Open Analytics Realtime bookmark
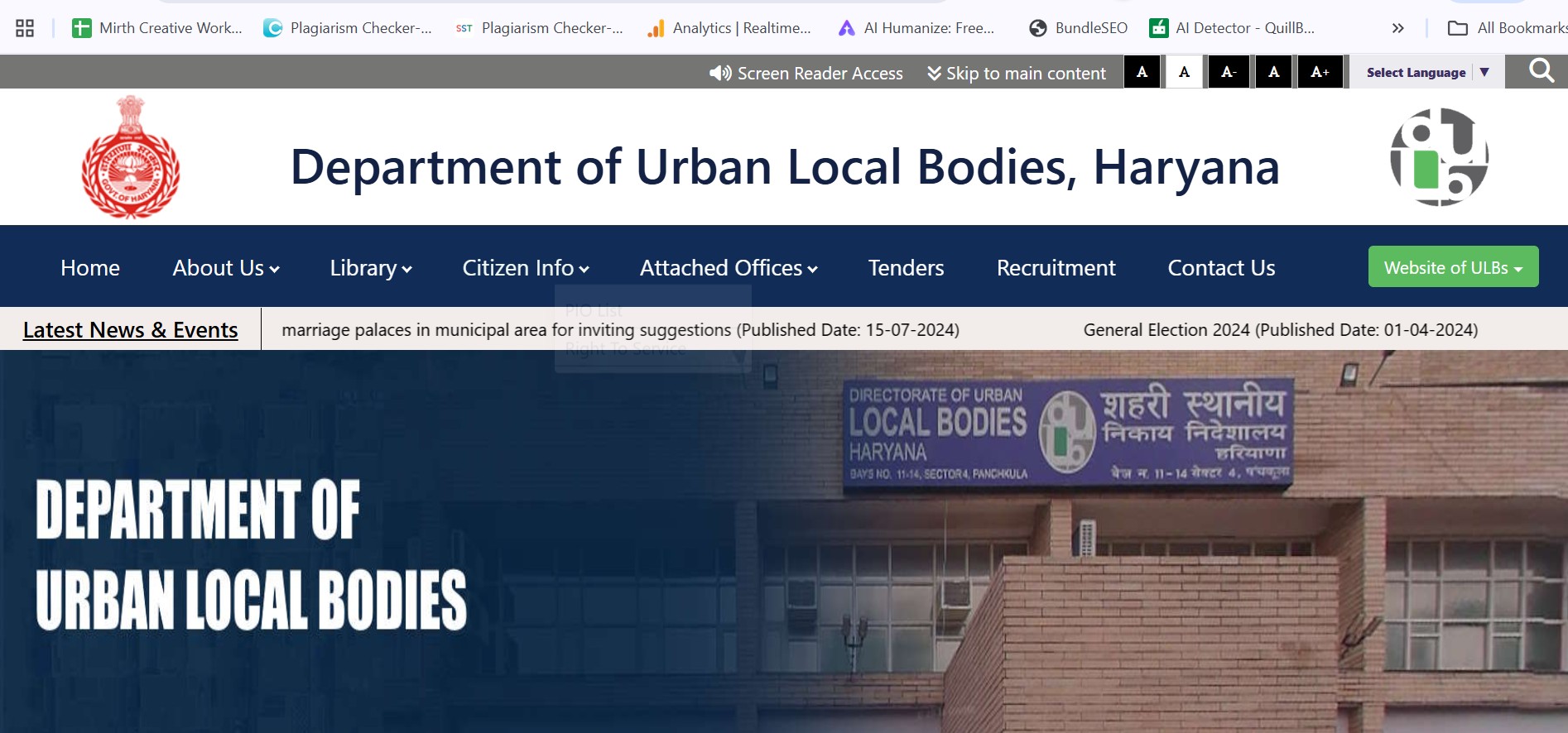Screen dimensions: 1568x733 pyautogui.click(x=729, y=28)
